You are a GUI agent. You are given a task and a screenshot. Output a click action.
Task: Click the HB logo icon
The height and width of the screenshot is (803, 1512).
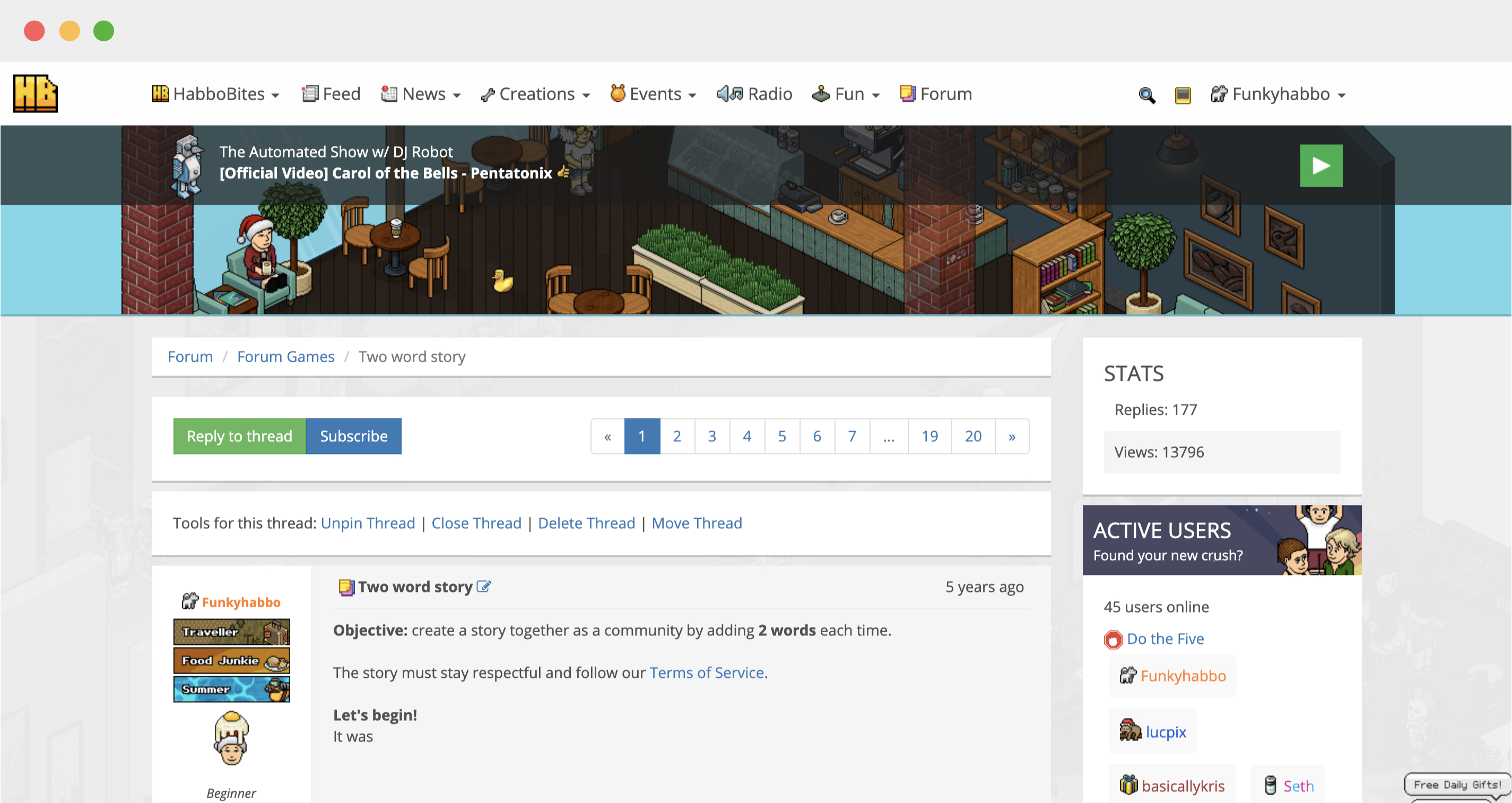(x=35, y=93)
